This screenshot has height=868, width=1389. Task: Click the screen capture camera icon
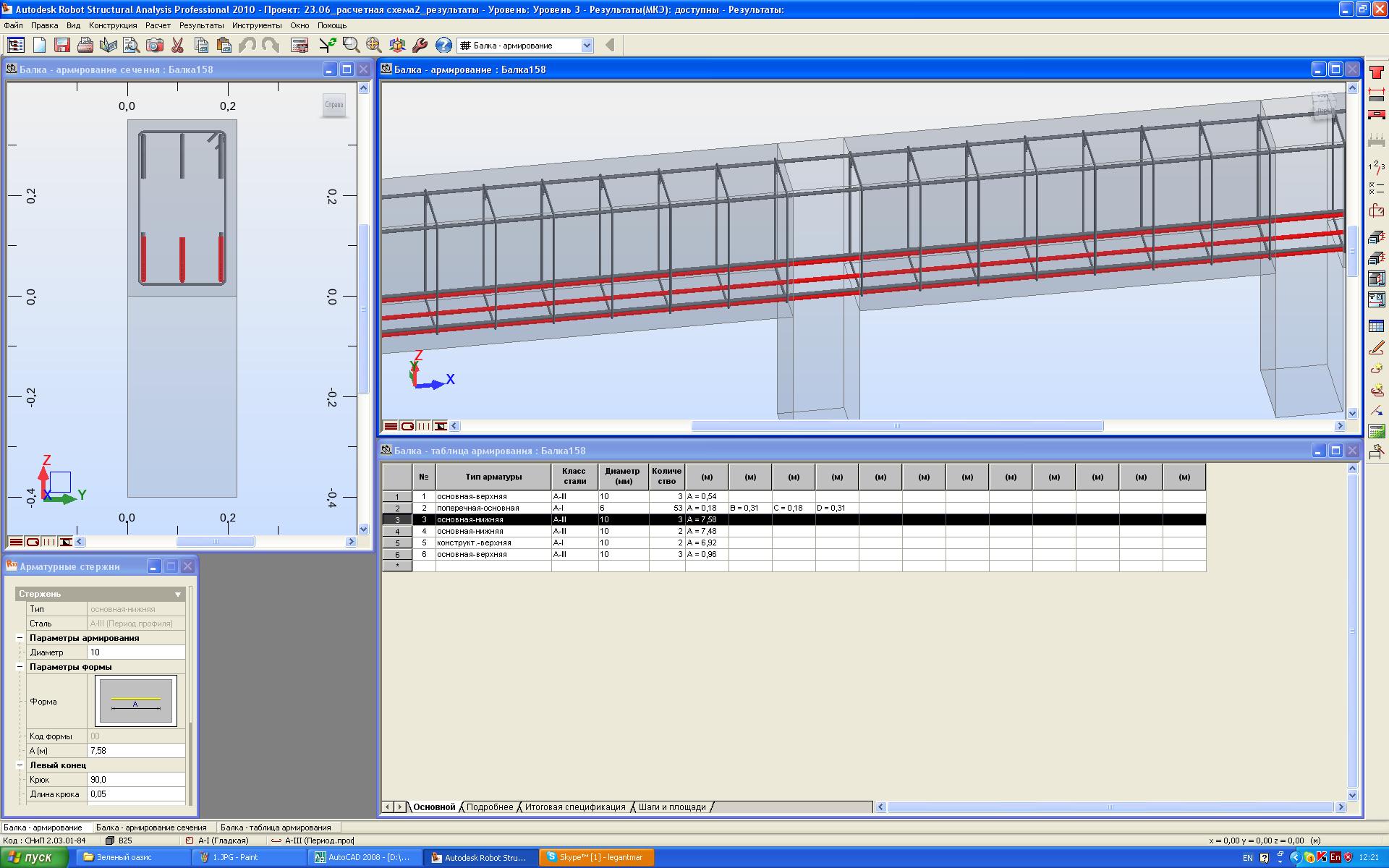(x=154, y=46)
